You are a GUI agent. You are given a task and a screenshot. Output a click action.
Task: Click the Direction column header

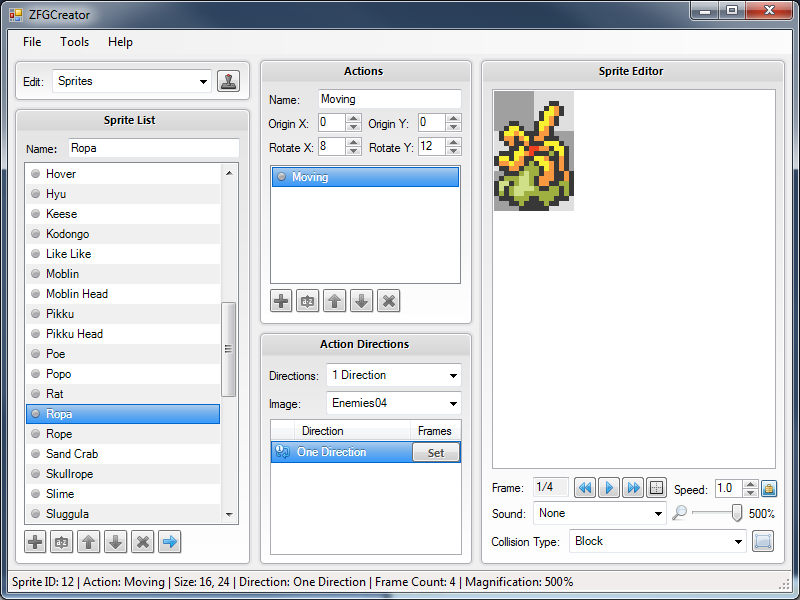(353, 431)
